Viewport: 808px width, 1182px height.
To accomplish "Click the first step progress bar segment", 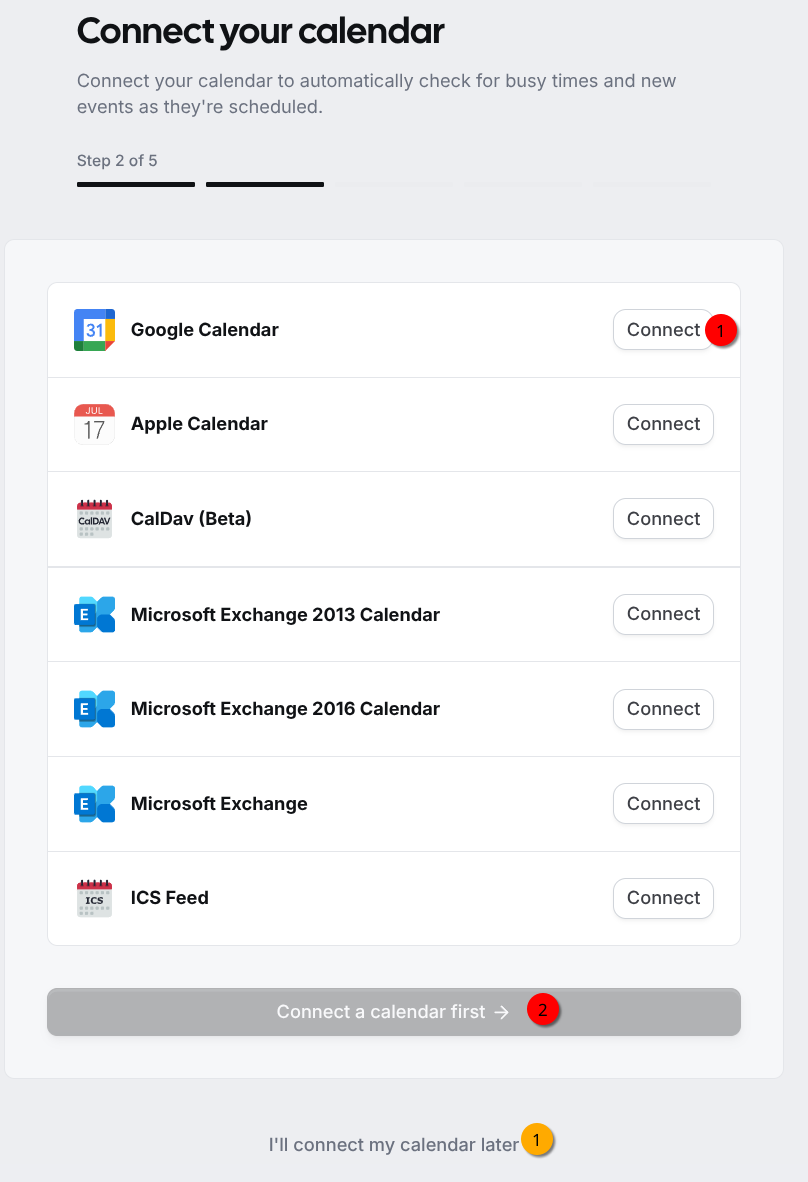I will coord(136,185).
